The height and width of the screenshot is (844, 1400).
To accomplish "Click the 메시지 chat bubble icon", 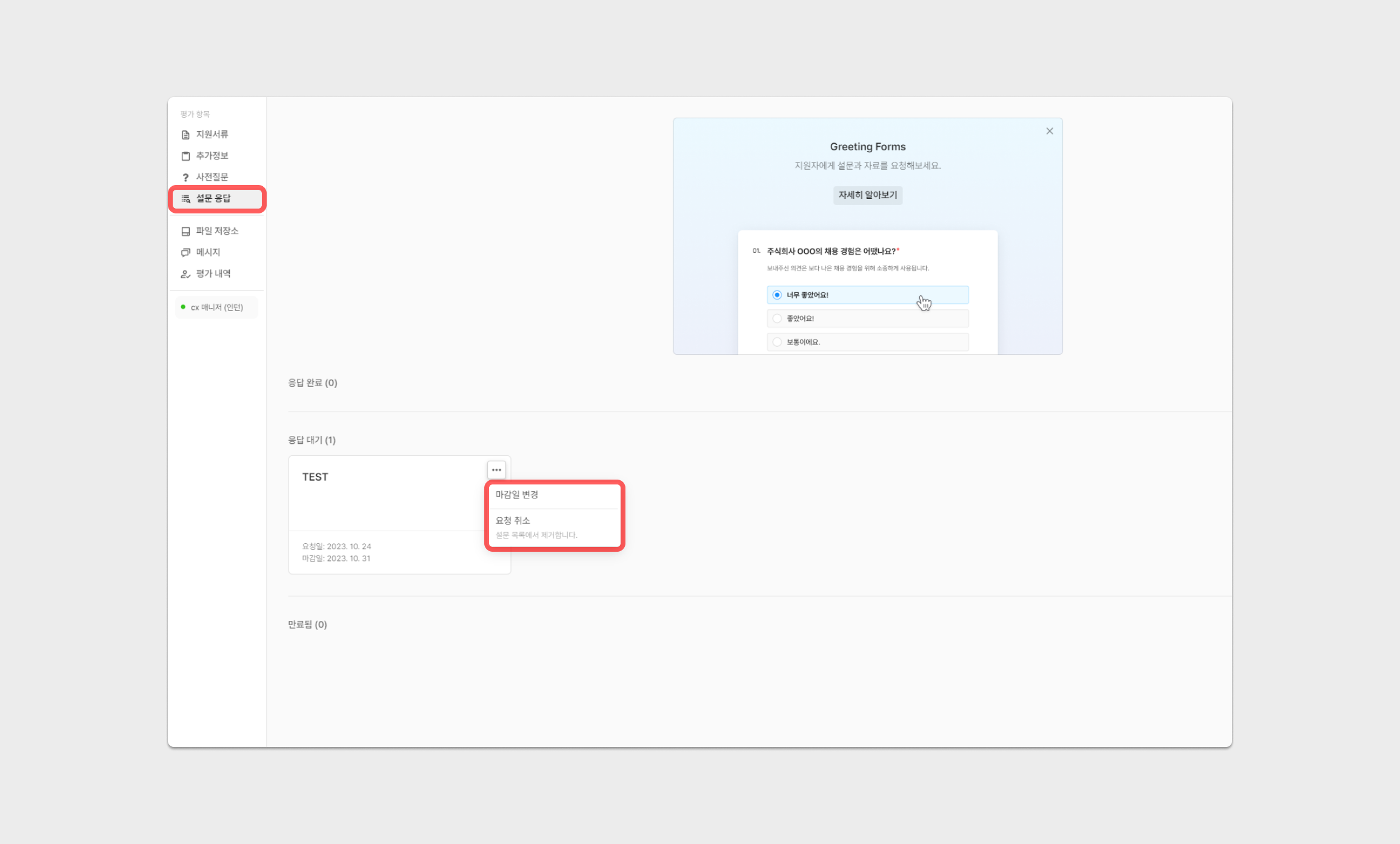I will (x=185, y=252).
